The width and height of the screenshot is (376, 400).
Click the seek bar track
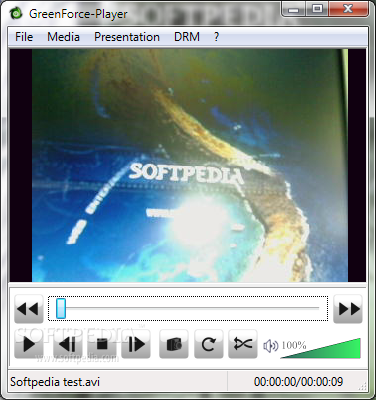coord(188,308)
